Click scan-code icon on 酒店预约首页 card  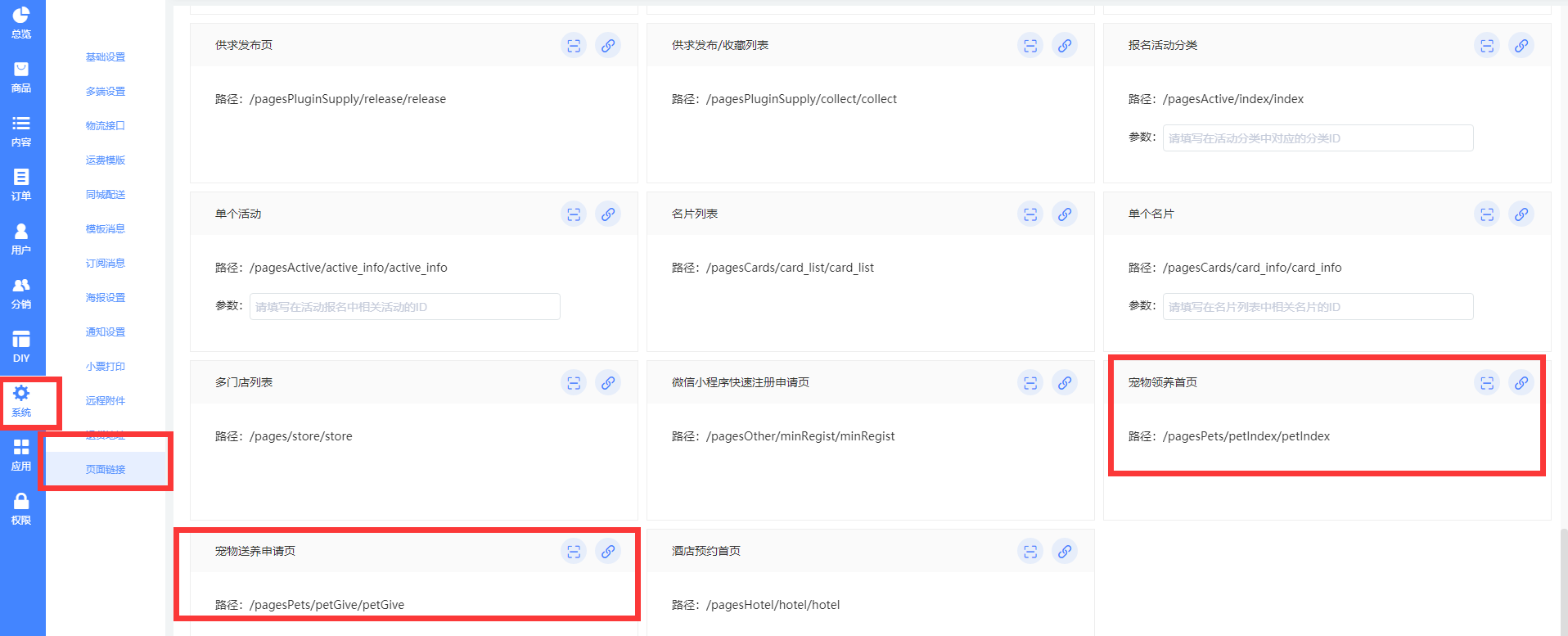(1030, 552)
